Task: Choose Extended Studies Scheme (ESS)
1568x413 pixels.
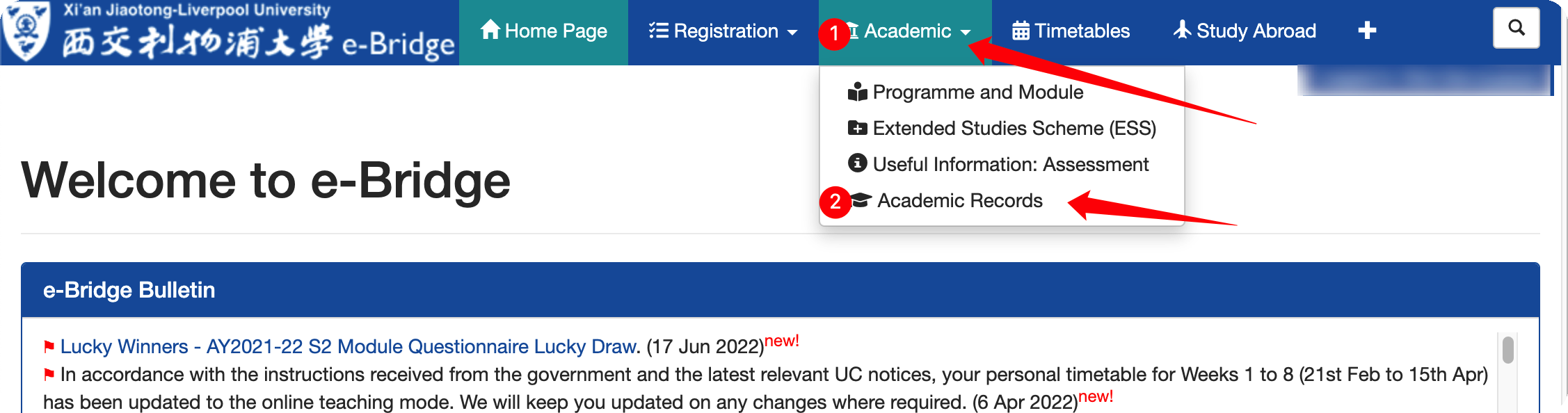Action: tap(1002, 129)
